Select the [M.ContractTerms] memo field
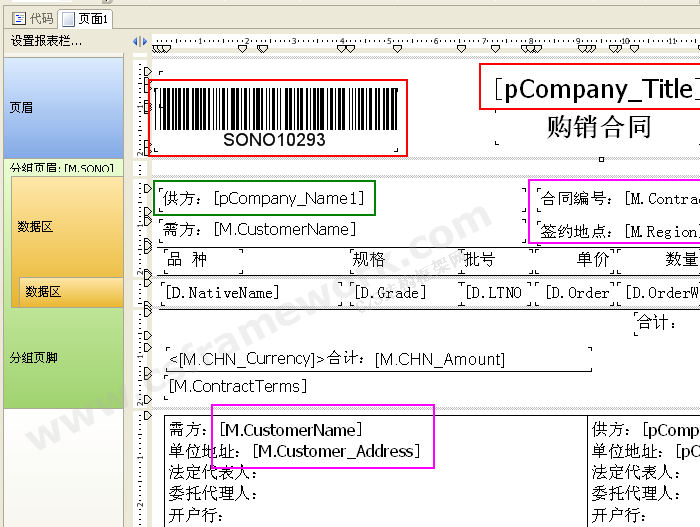This screenshot has width=700, height=527. pos(238,386)
